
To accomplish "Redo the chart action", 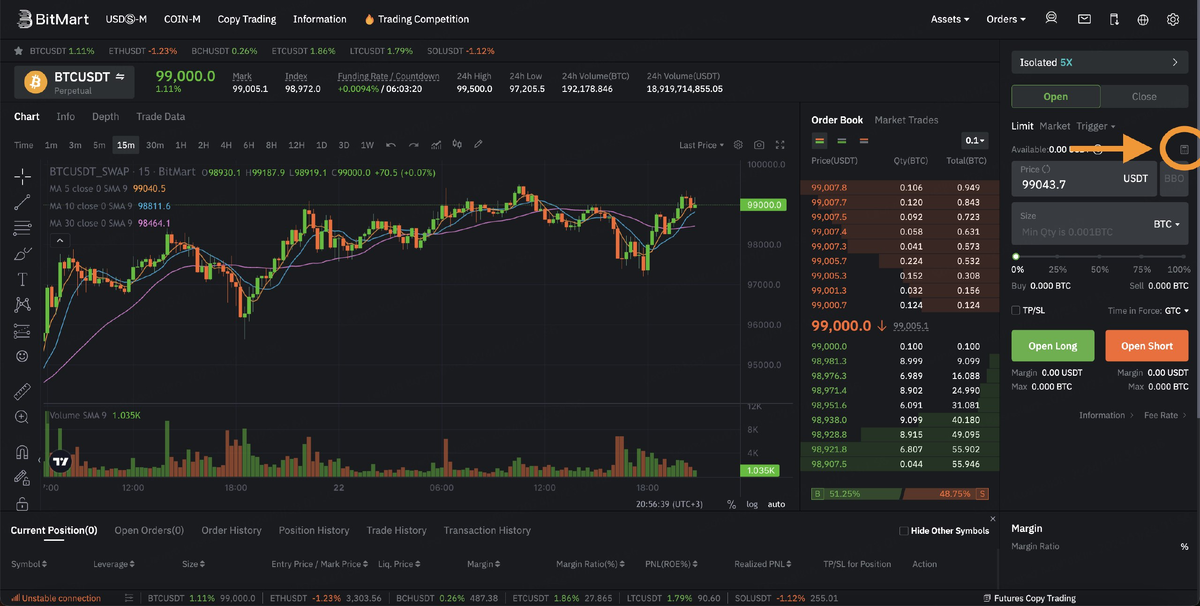I will click(413, 145).
